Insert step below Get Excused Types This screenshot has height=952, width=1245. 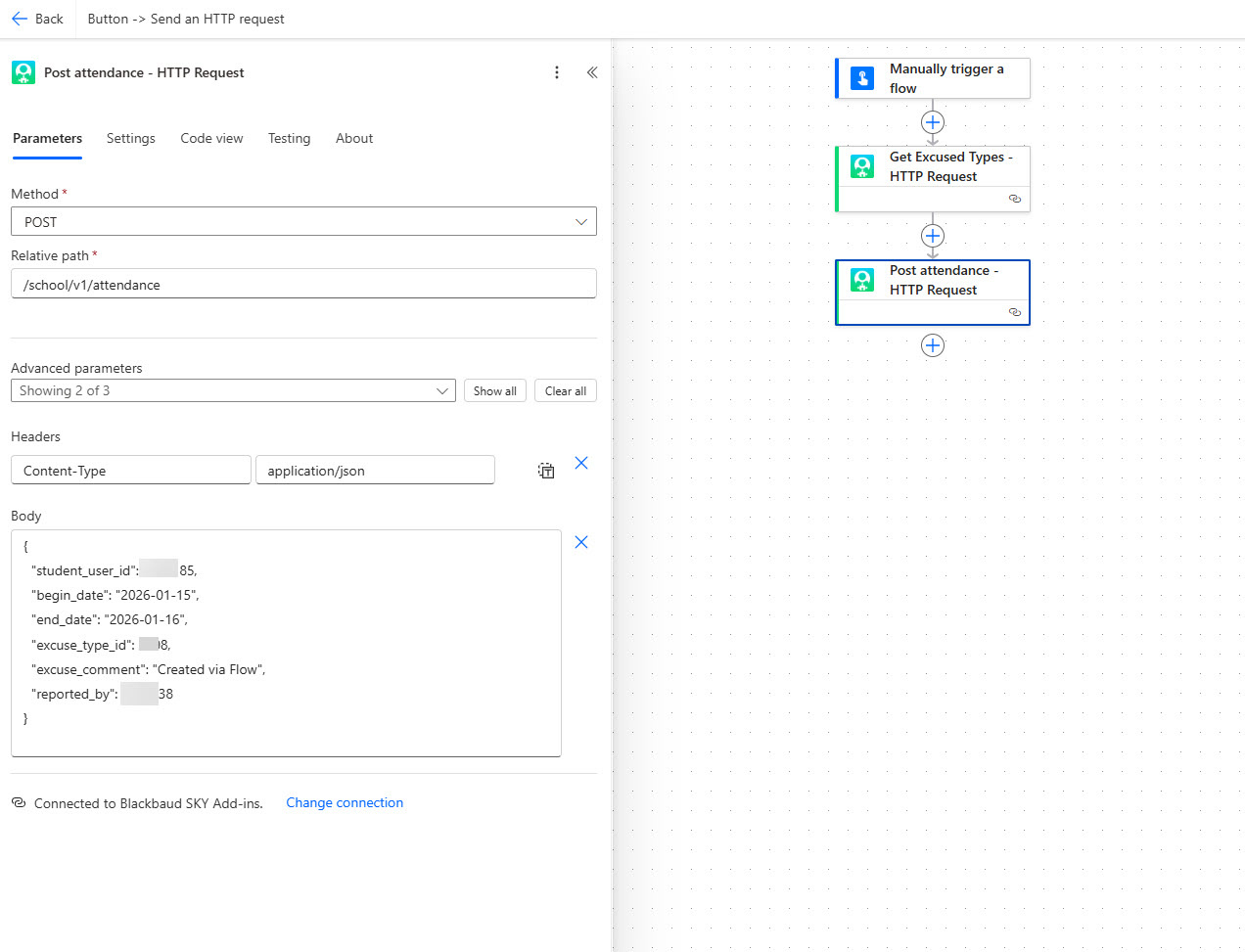(933, 236)
